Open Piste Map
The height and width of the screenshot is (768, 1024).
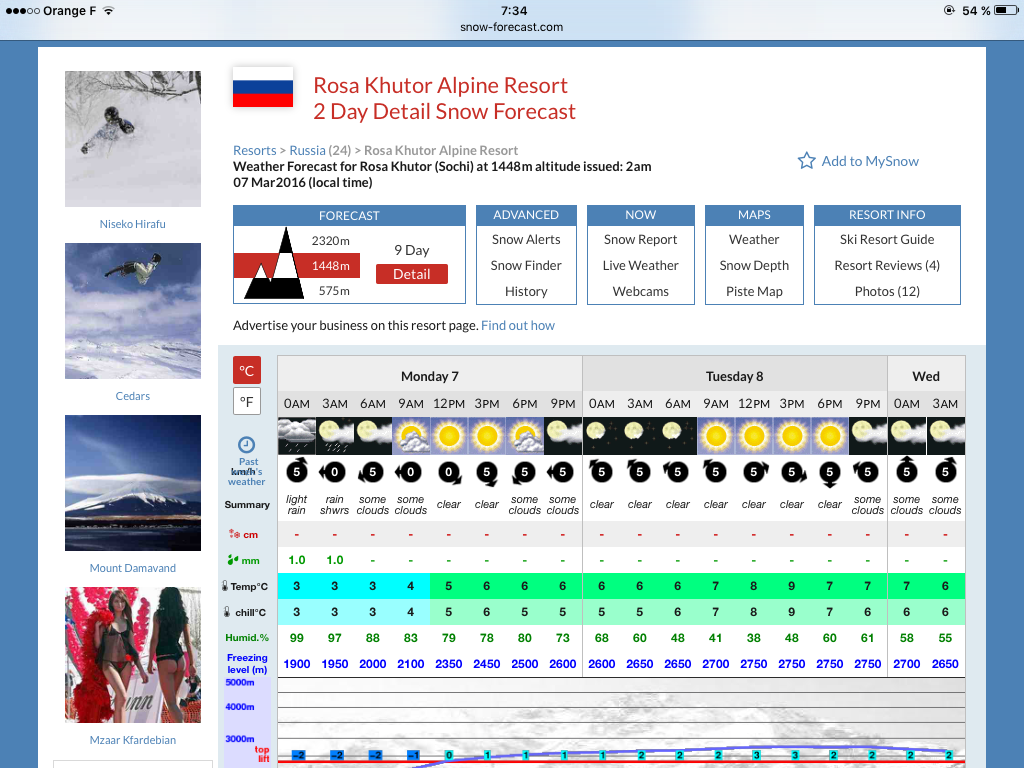754,291
